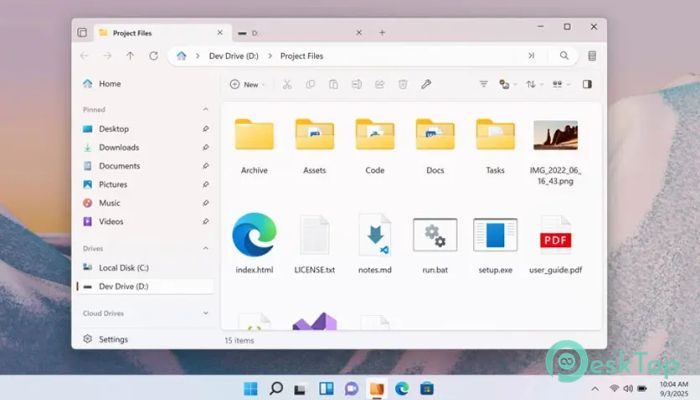Click the Refresh button in navigation bar

click(x=153, y=56)
